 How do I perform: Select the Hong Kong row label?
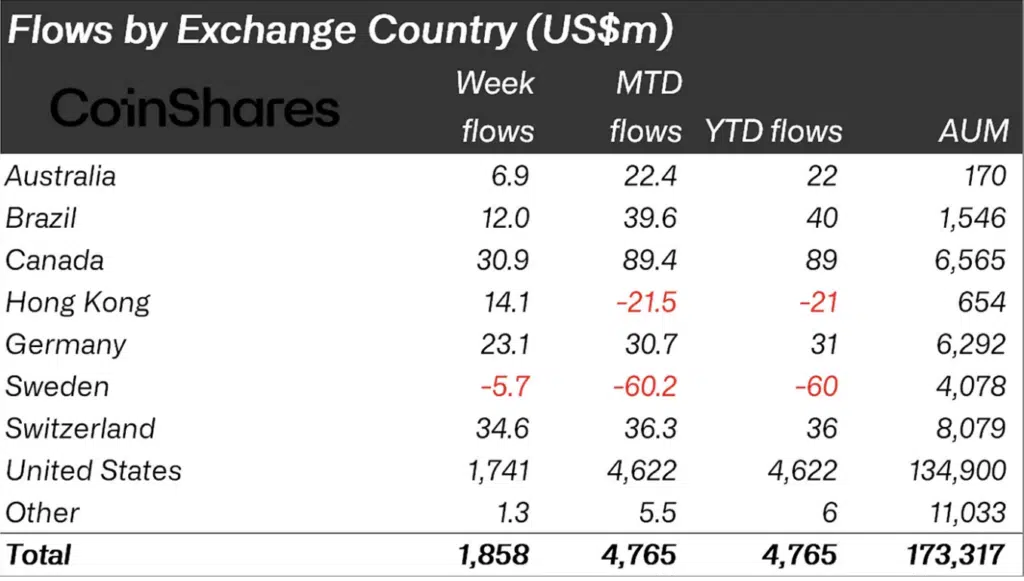(77, 302)
